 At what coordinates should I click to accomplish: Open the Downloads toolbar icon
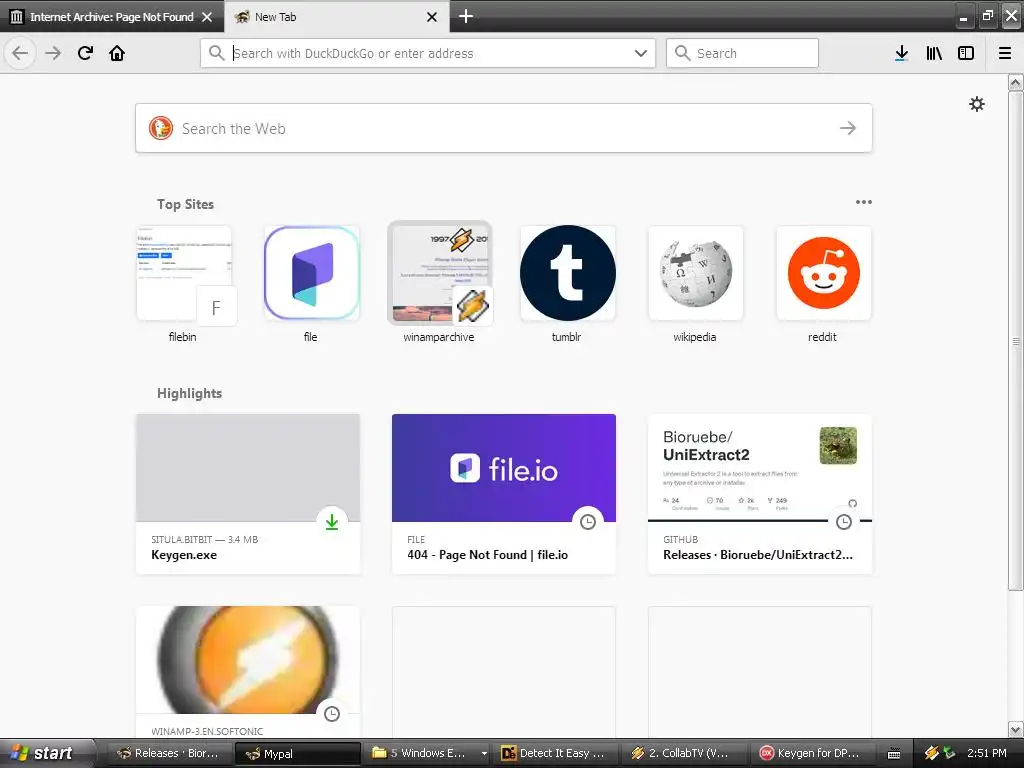[901, 53]
